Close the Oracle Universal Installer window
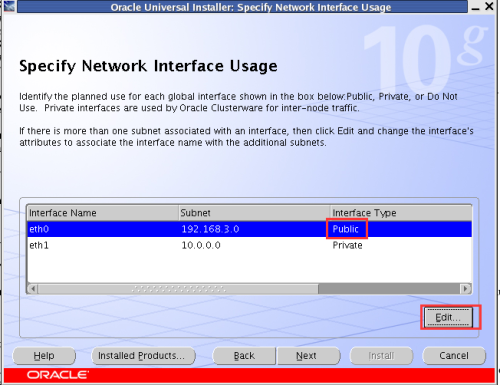The height and width of the screenshot is (385, 500). (489, 6)
